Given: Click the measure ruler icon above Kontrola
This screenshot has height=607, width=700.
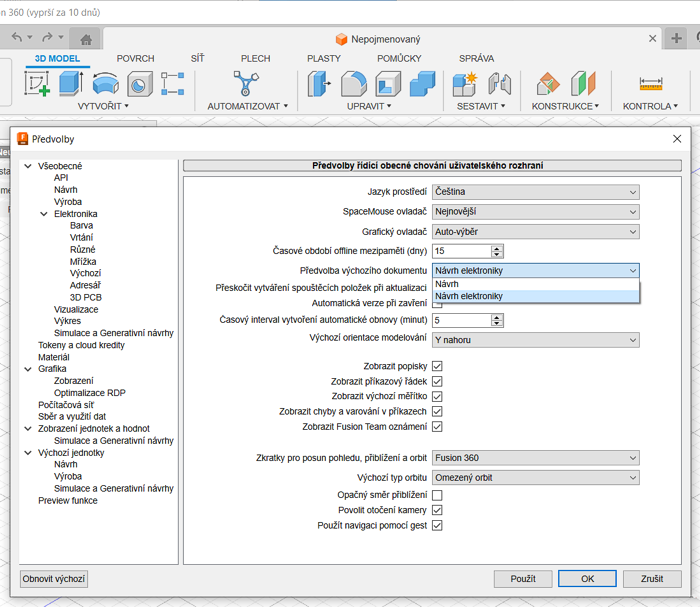Looking at the screenshot, I should pos(651,84).
